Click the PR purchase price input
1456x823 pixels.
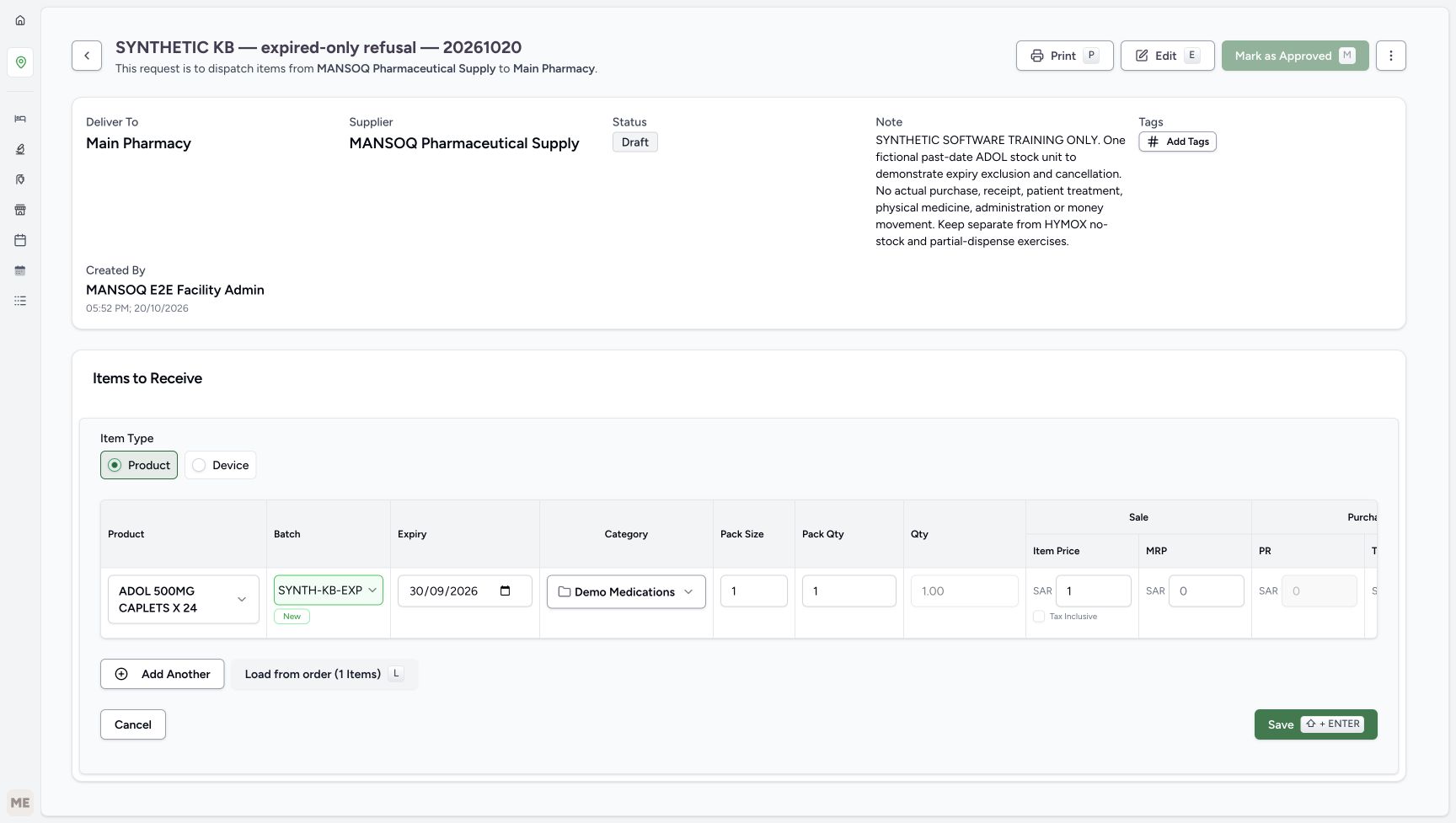pos(1319,591)
